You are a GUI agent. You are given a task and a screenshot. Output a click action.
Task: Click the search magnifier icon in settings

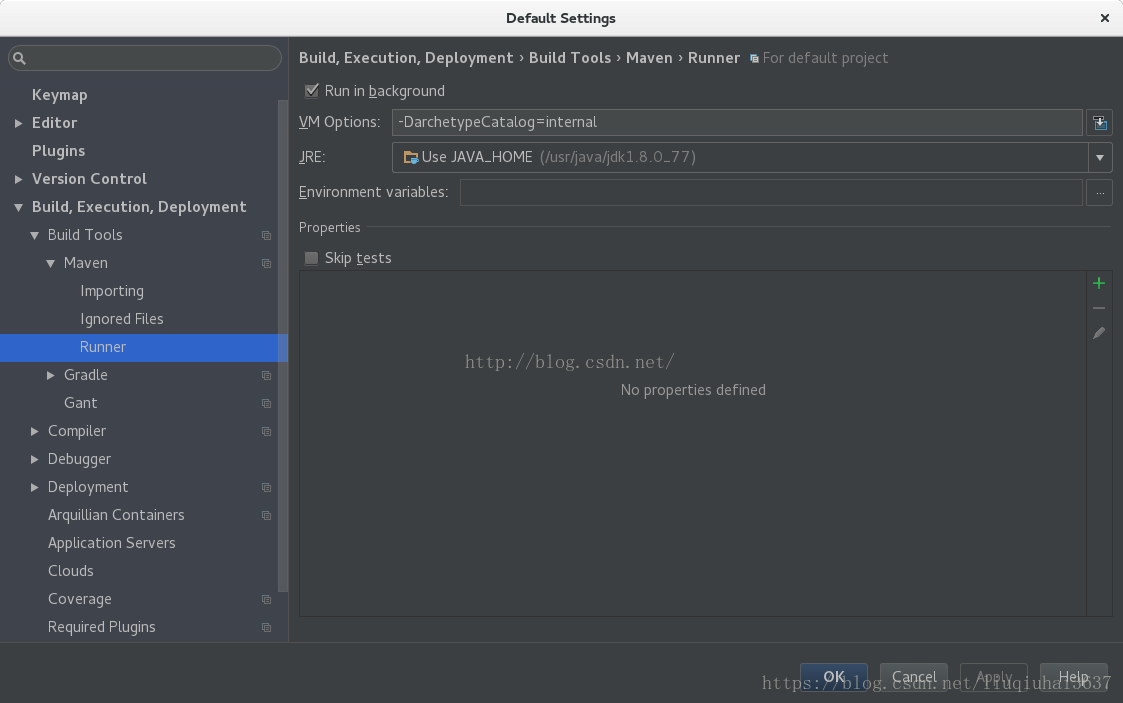(x=19, y=58)
